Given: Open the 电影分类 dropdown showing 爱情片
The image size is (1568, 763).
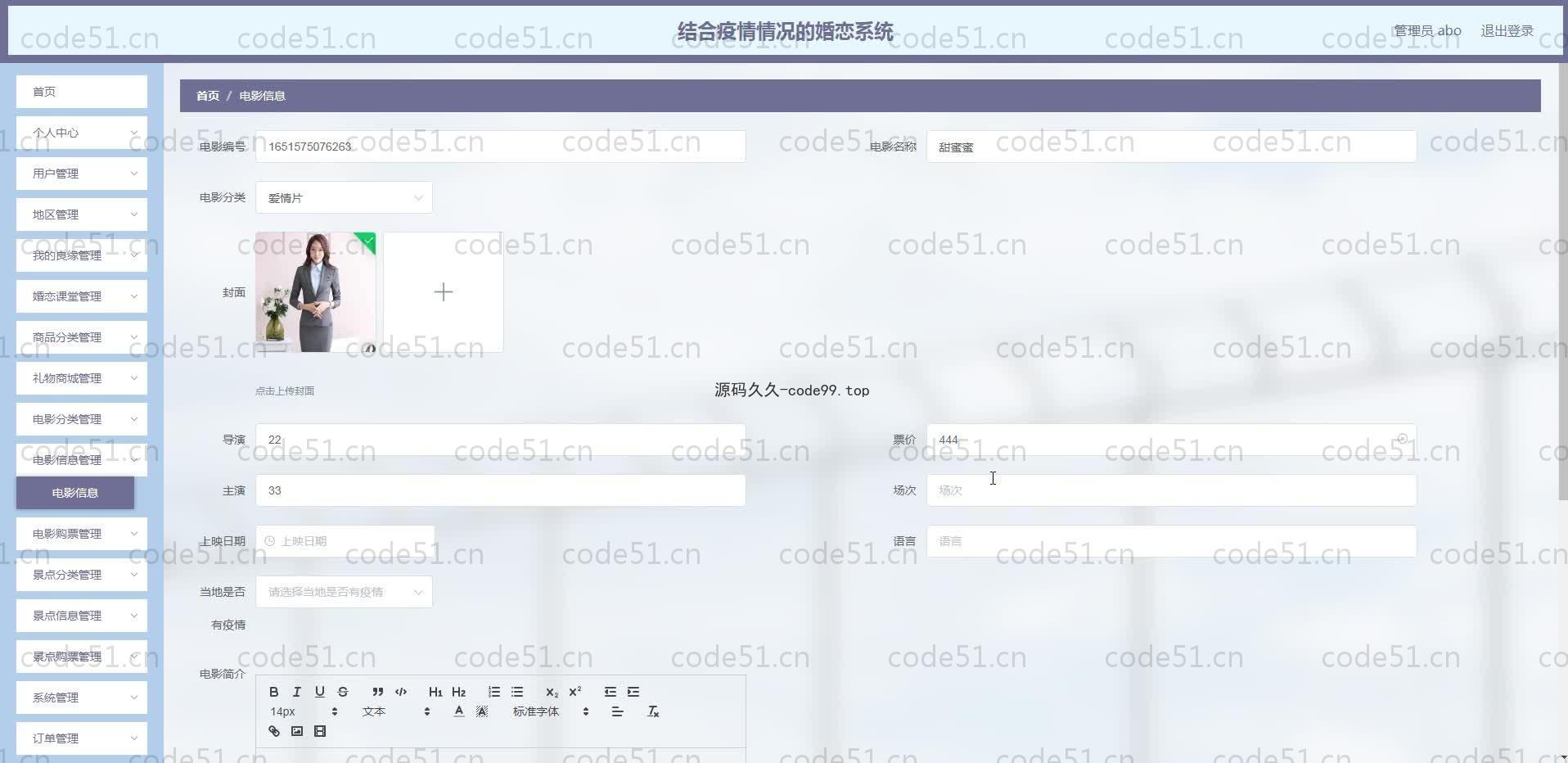Looking at the screenshot, I should tap(344, 198).
